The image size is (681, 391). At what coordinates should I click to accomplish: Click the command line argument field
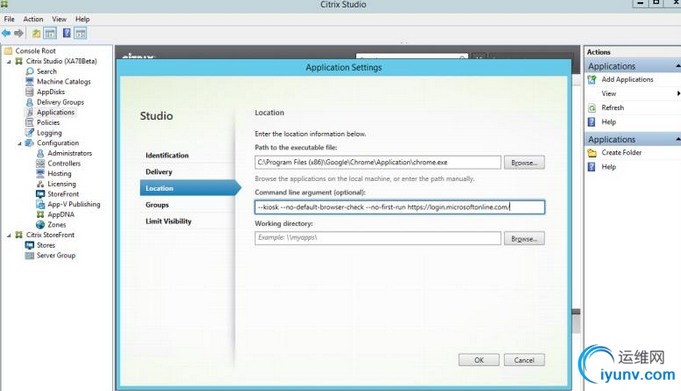coord(400,207)
